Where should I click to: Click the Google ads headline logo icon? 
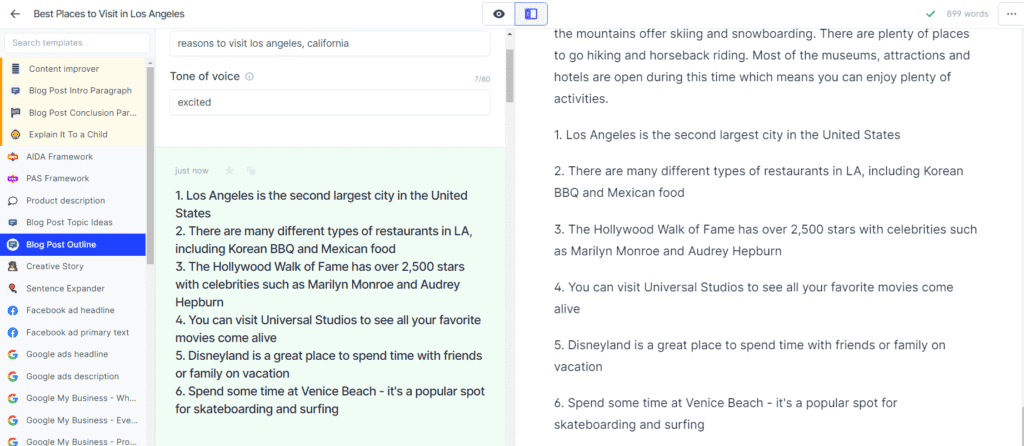click(x=12, y=355)
